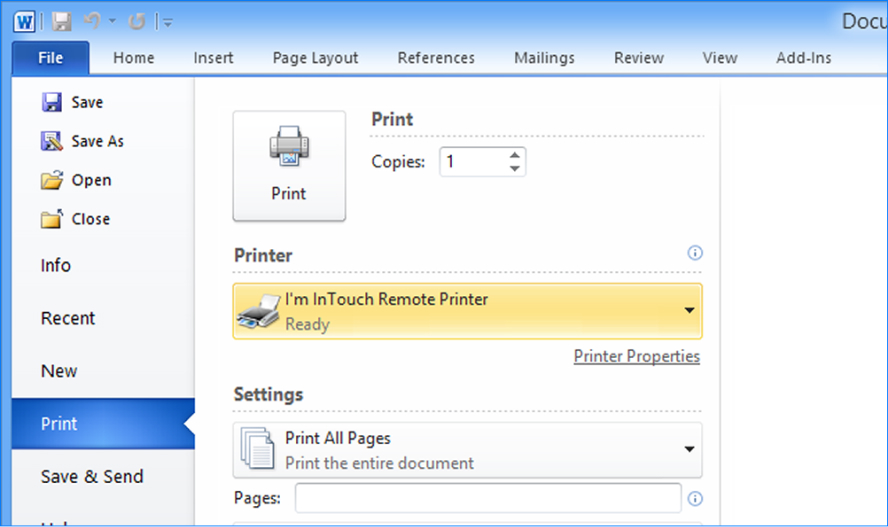Screen dimensions: 888x527
Task: Open the Customize Quick Access Toolbar dropdown
Action: coord(166,21)
